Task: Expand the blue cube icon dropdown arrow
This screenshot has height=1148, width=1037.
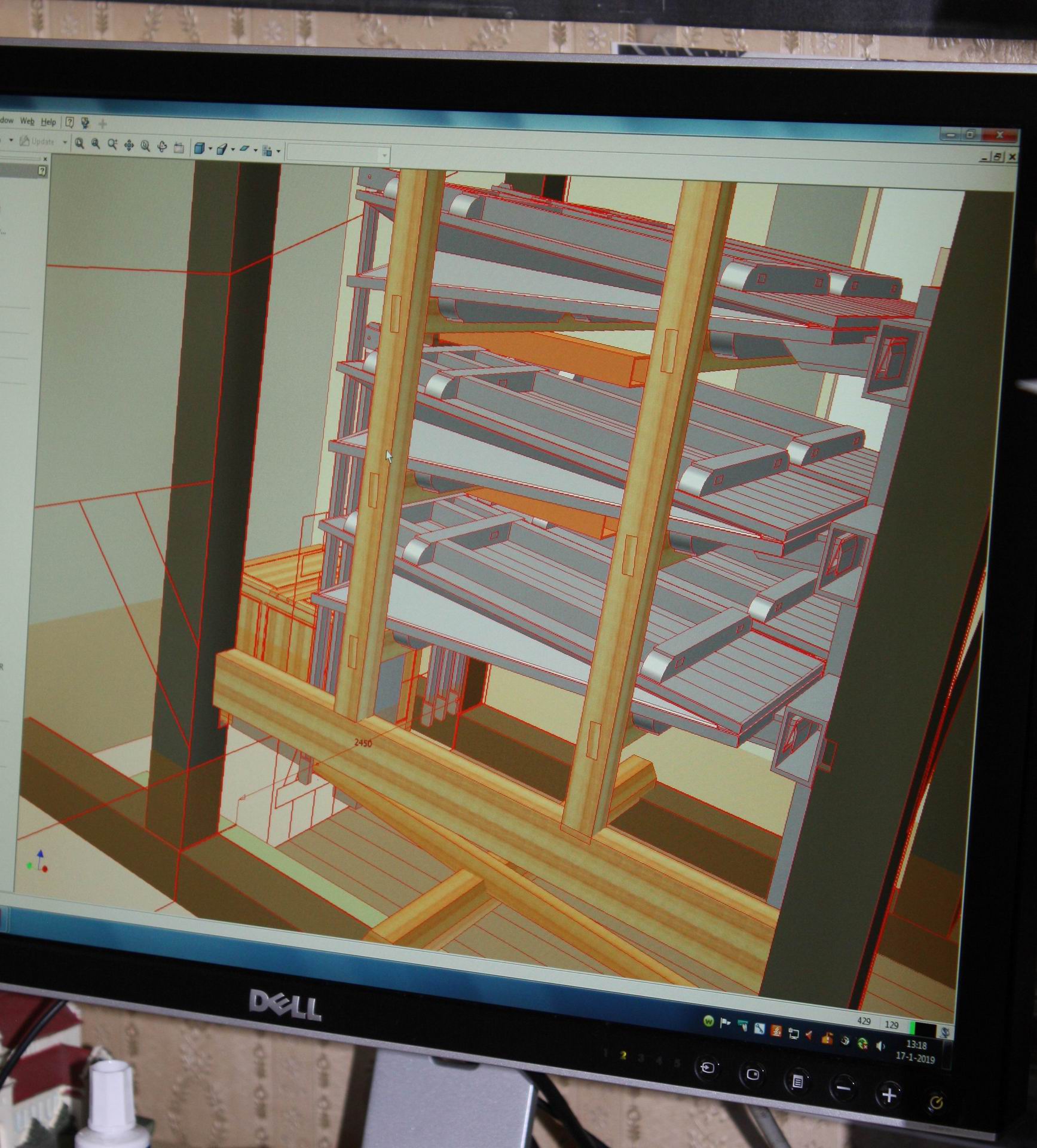Action: pyautogui.click(x=210, y=149)
